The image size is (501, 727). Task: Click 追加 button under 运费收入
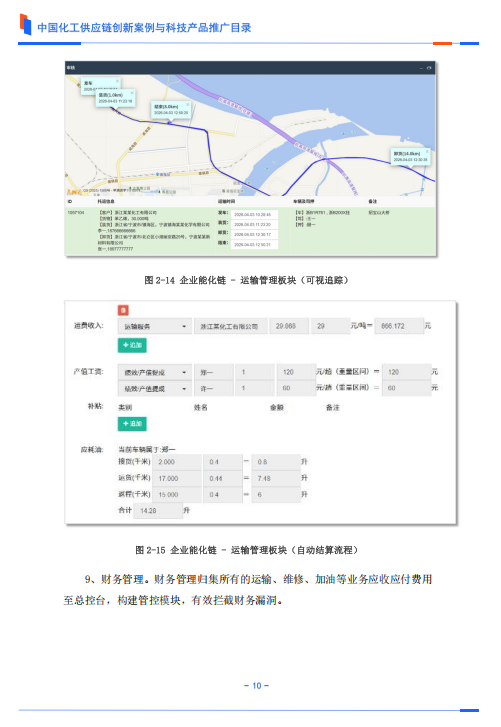(x=132, y=345)
